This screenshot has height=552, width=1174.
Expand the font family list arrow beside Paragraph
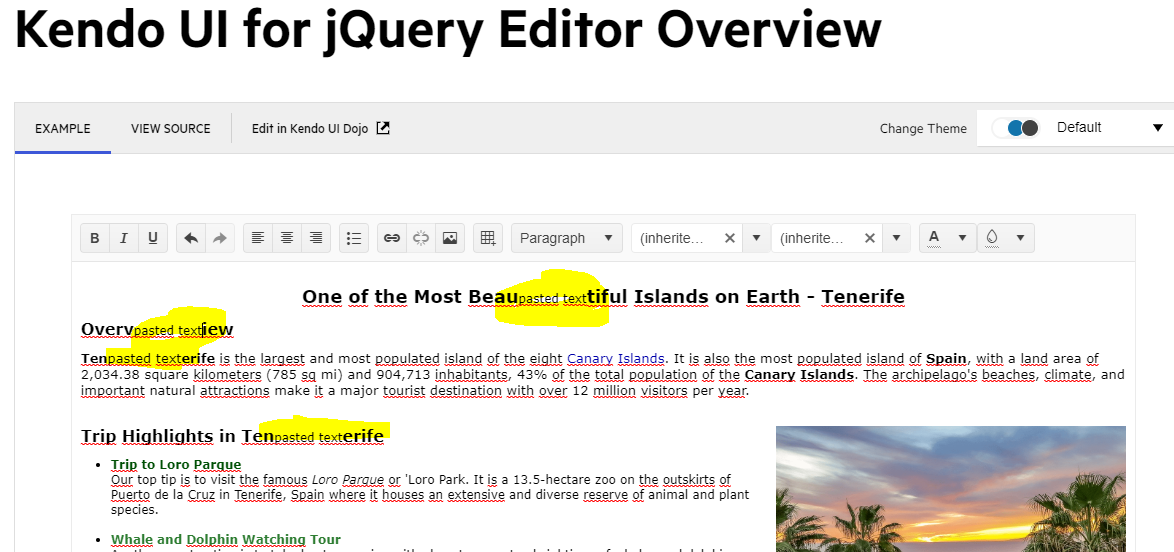pos(756,238)
